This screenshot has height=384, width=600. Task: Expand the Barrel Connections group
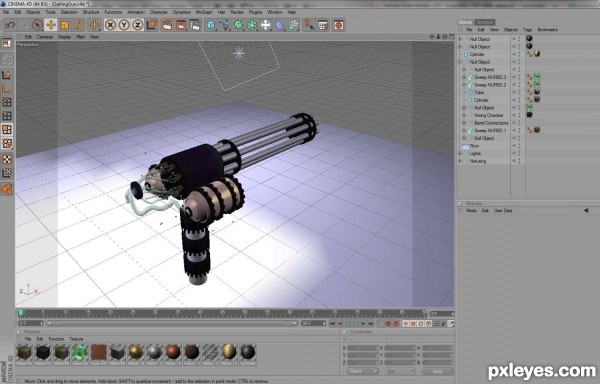point(464,123)
